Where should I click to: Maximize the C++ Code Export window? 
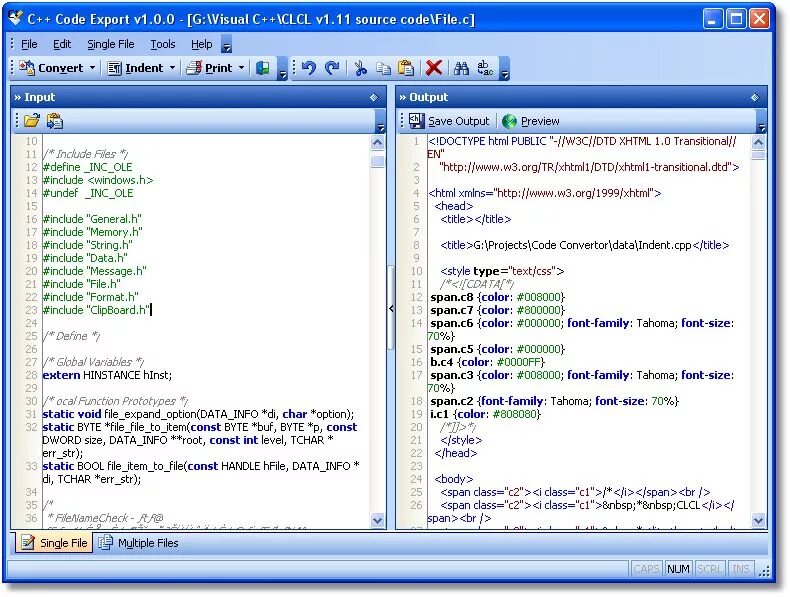[x=736, y=19]
